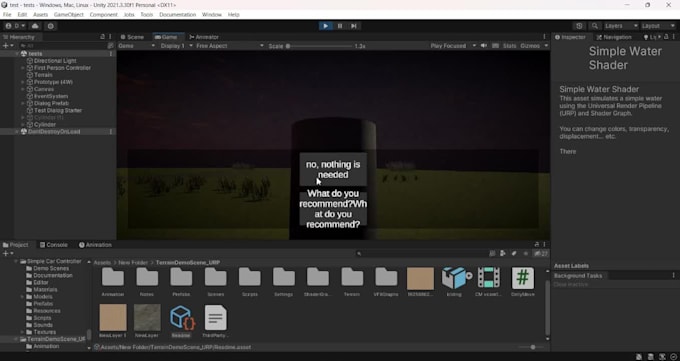
Task: Switch to the Animator tab
Action: click(x=204, y=37)
